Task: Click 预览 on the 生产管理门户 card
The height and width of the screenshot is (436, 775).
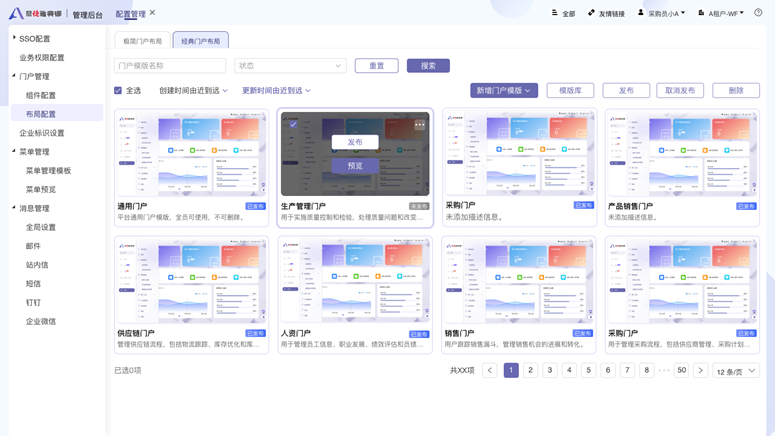Action: tap(355, 166)
